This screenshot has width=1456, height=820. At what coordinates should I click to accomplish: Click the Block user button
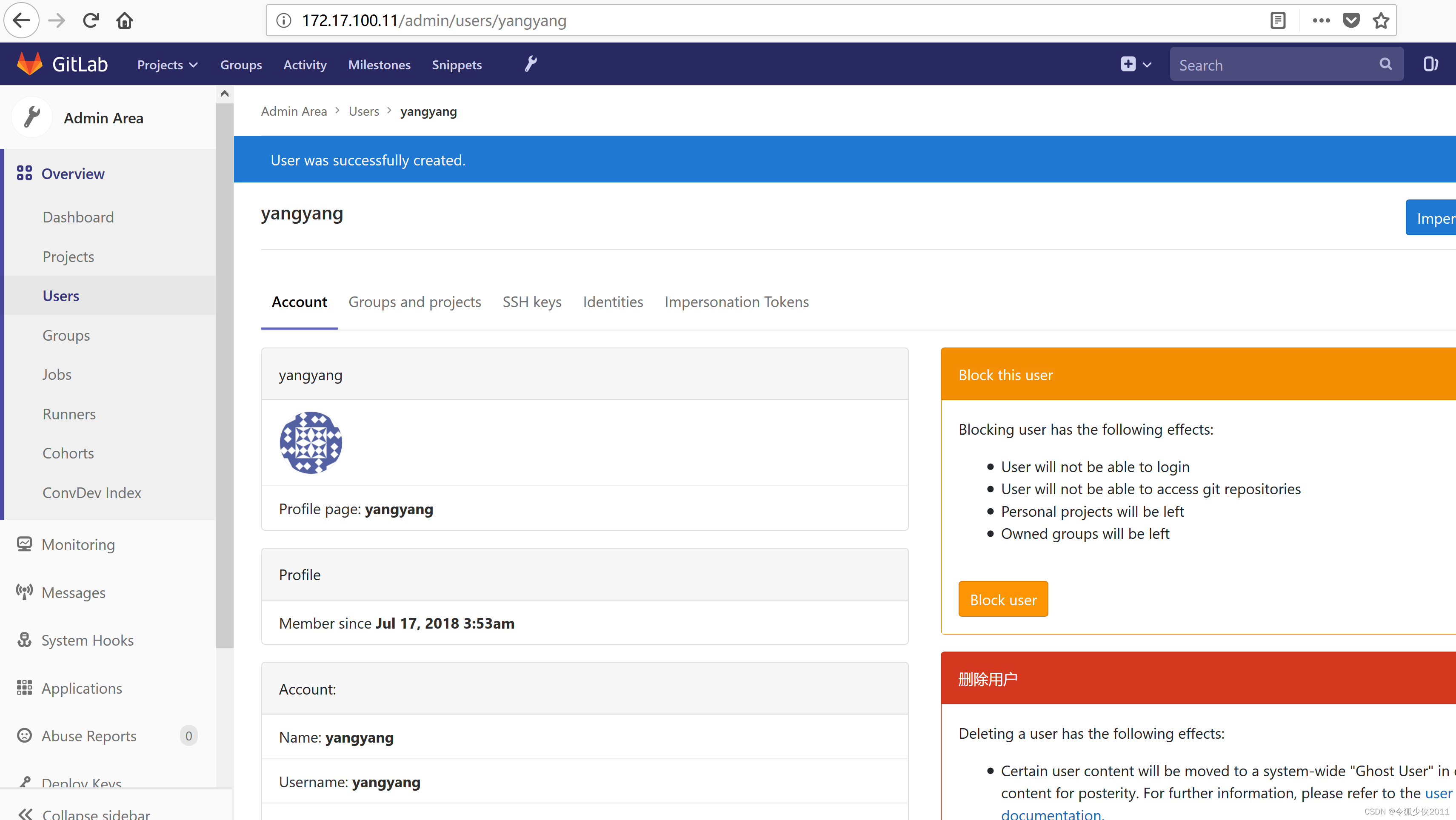click(x=1003, y=598)
